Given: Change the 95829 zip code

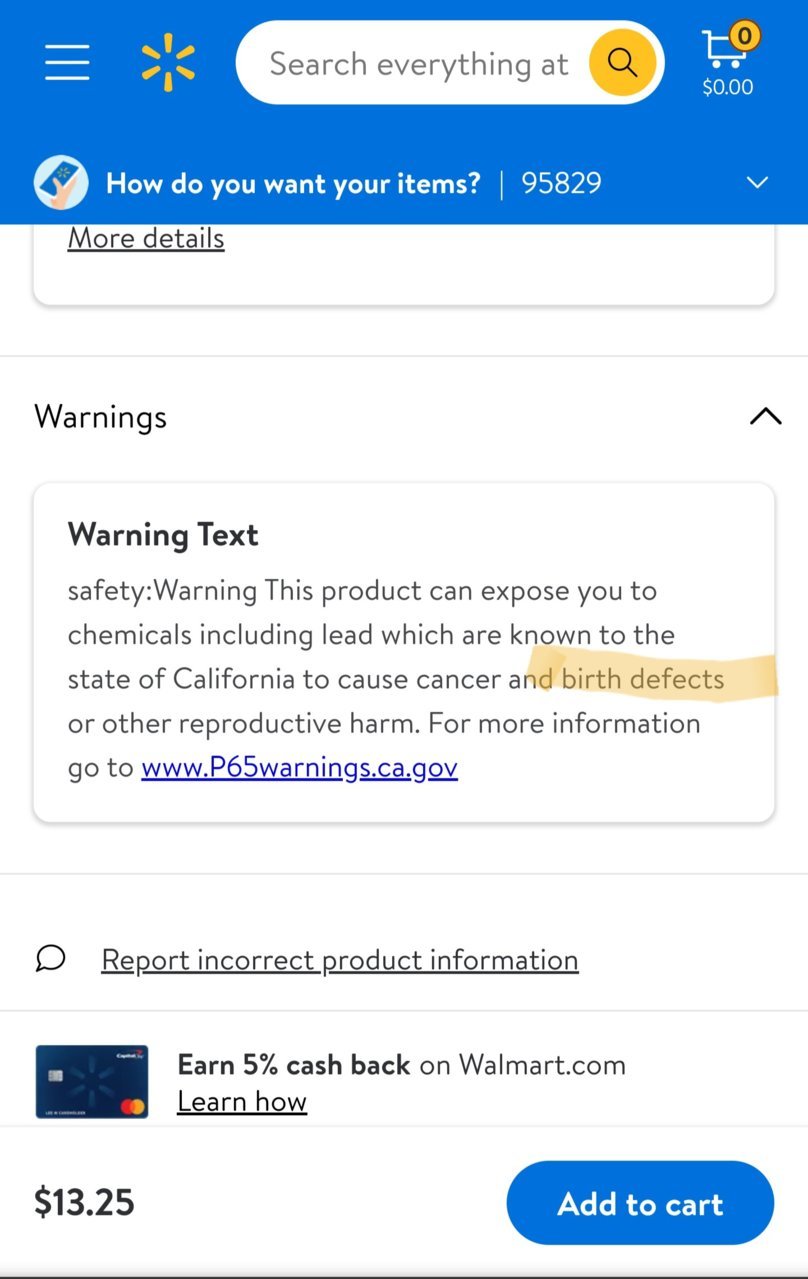Looking at the screenshot, I should (x=561, y=183).
